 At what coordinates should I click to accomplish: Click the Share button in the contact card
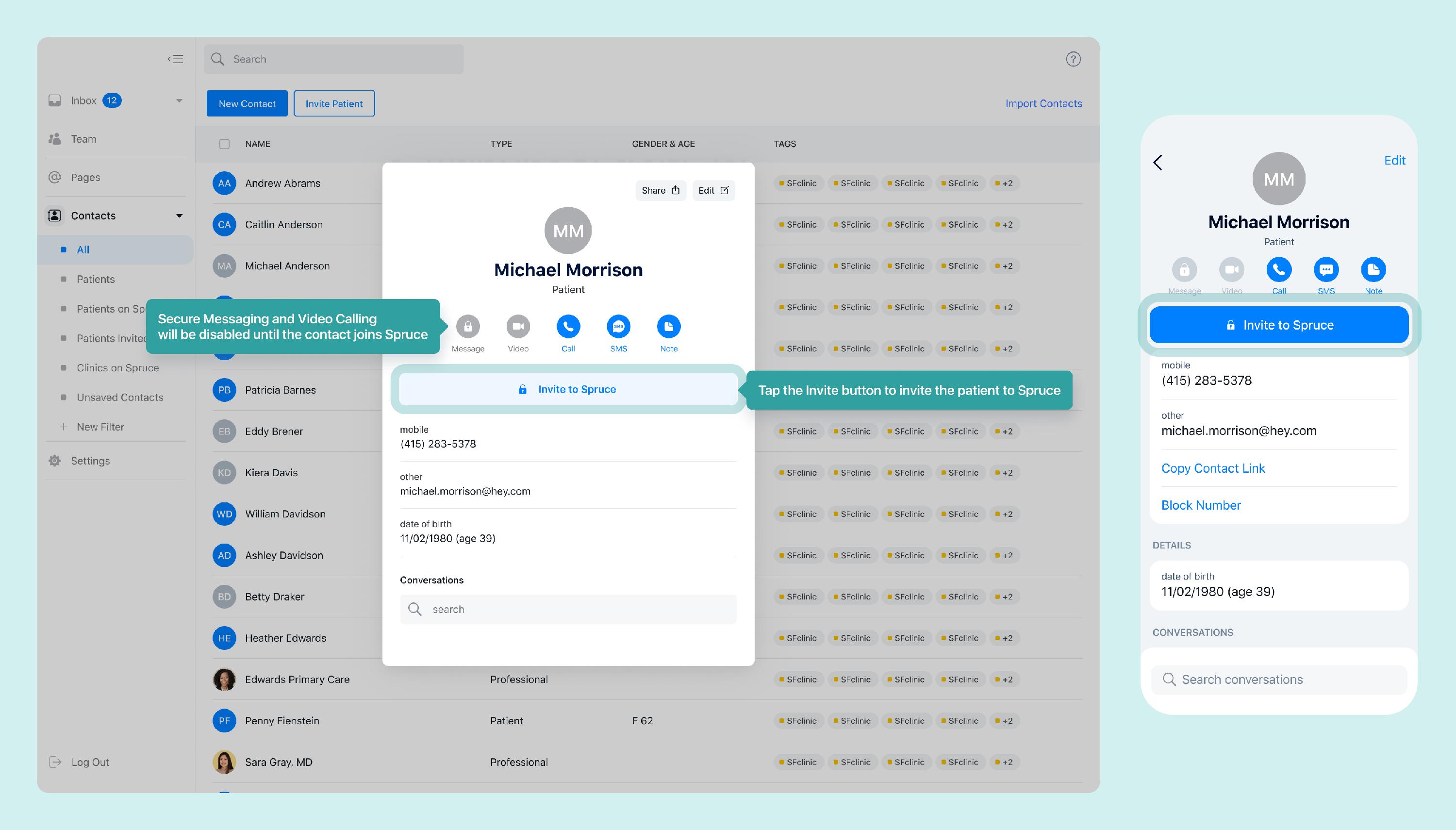(x=661, y=190)
